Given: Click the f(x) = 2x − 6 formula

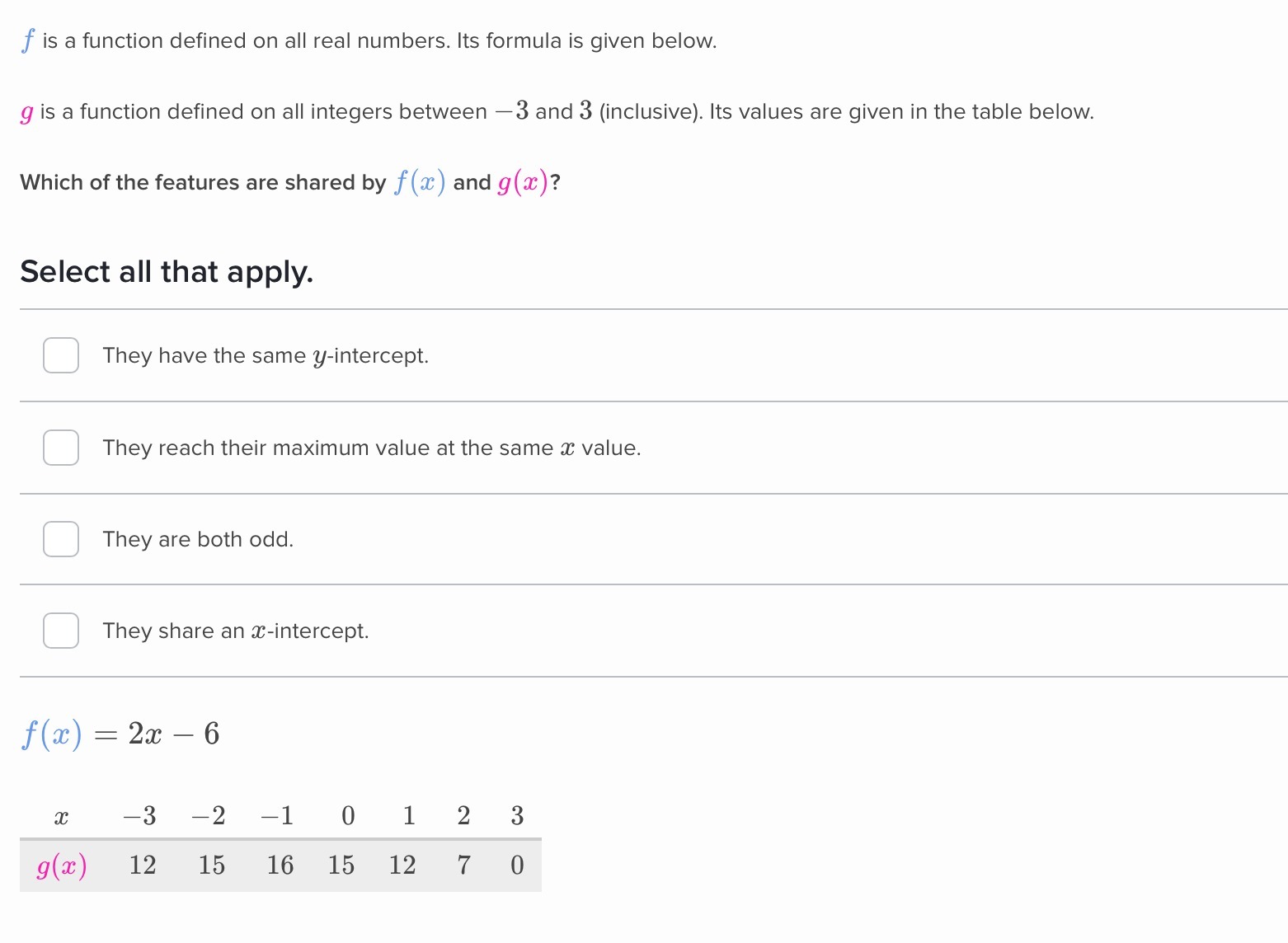Looking at the screenshot, I should (120, 734).
